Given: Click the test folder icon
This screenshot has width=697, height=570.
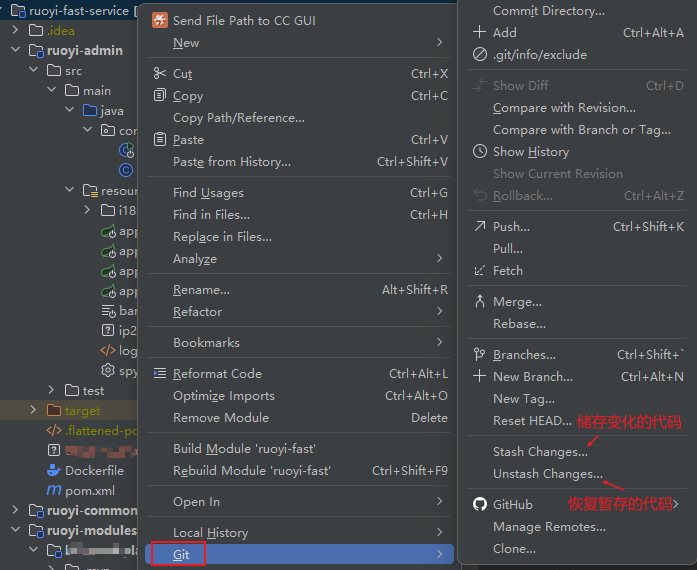Looking at the screenshot, I should (x=72, y=390).
